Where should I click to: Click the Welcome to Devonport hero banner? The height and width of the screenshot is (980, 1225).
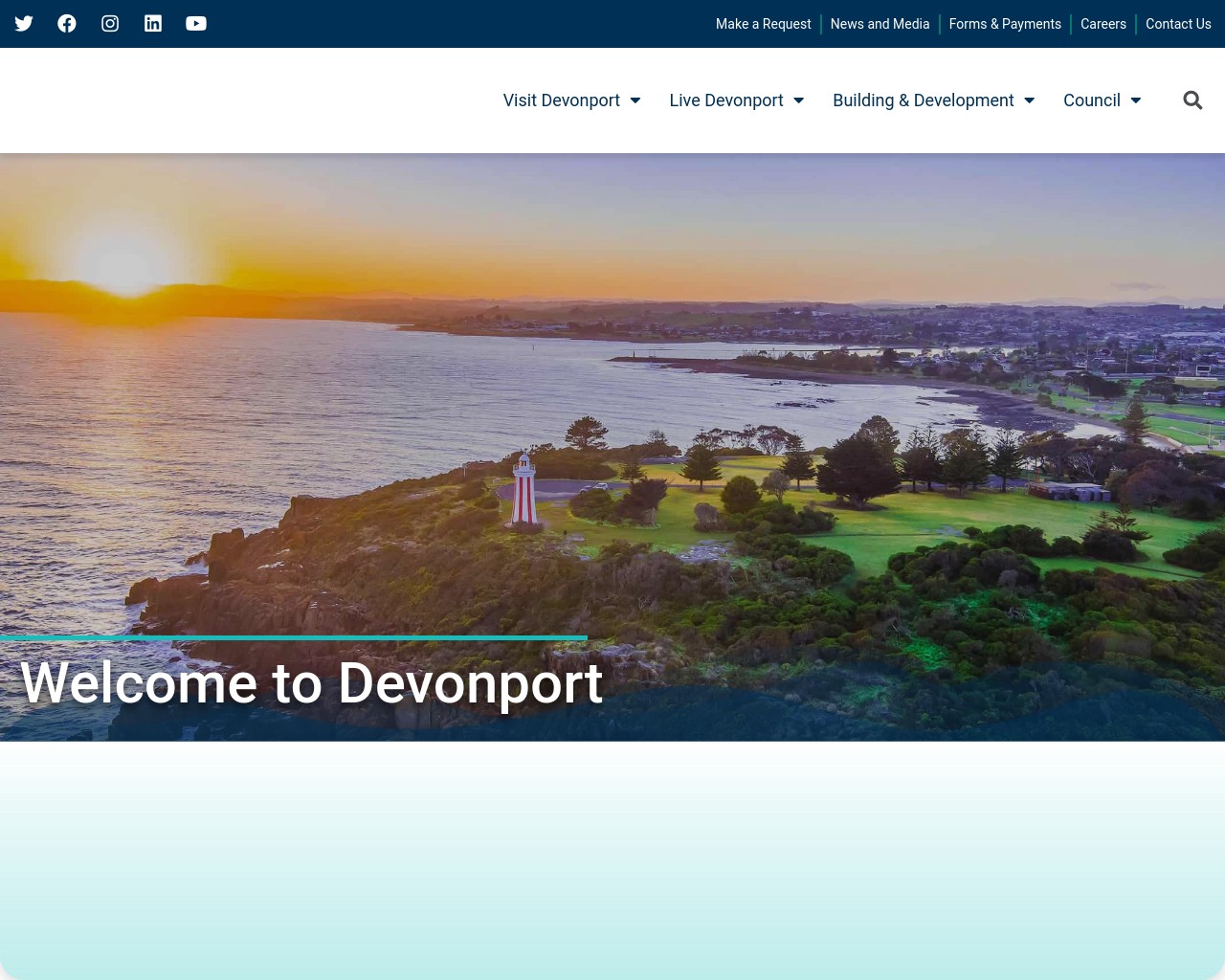point(612,450)
